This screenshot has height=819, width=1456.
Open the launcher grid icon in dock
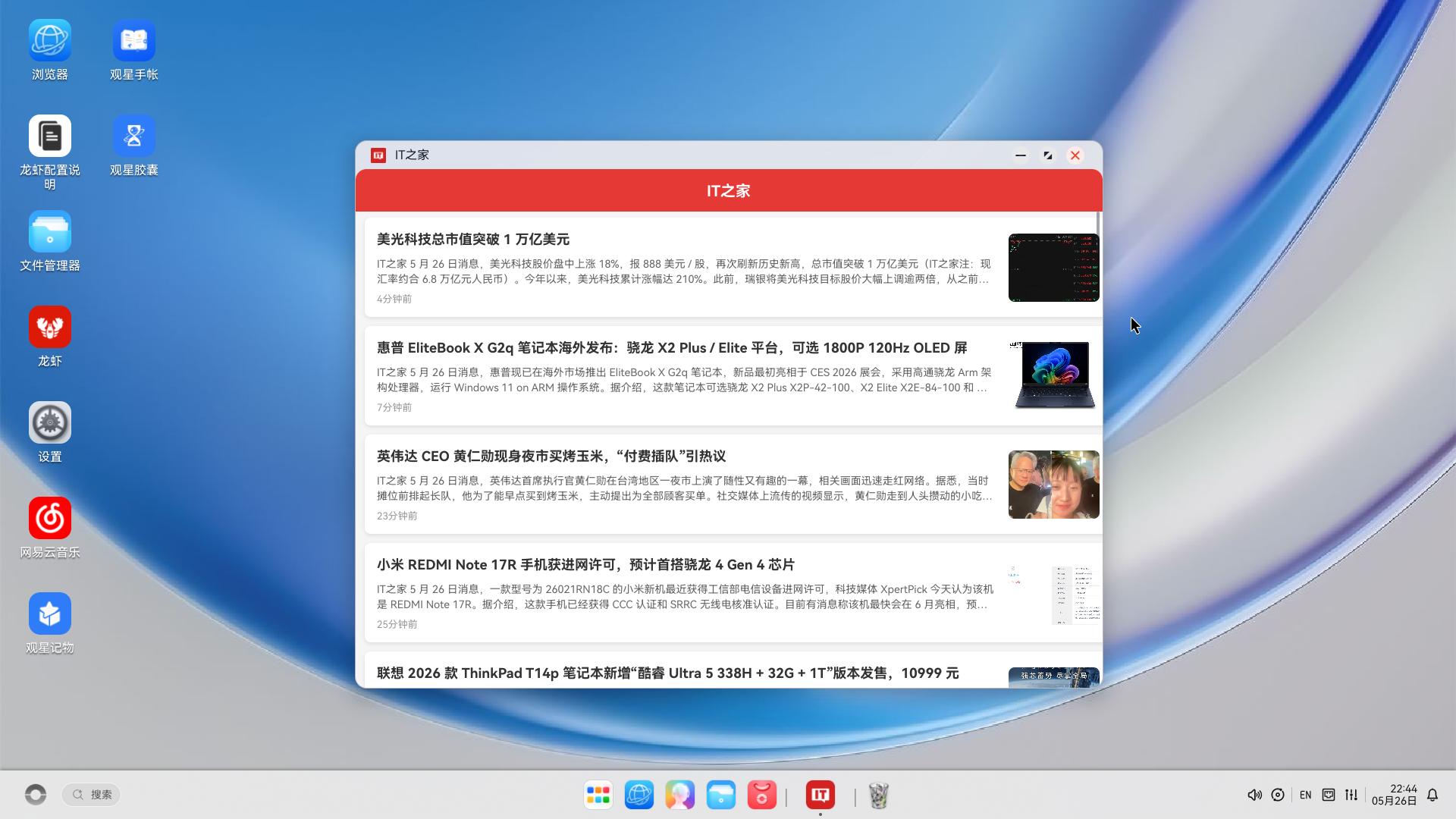(598, 795)
